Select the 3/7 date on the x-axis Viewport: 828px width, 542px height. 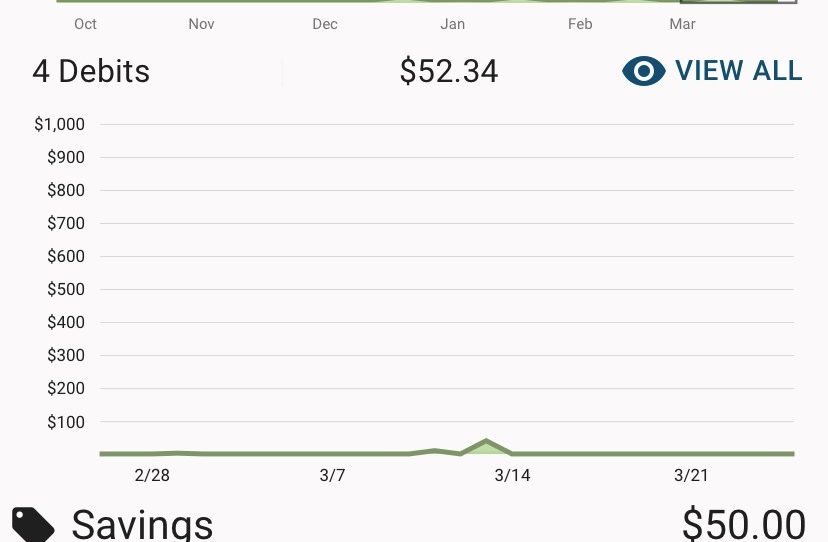coord(332,475)
